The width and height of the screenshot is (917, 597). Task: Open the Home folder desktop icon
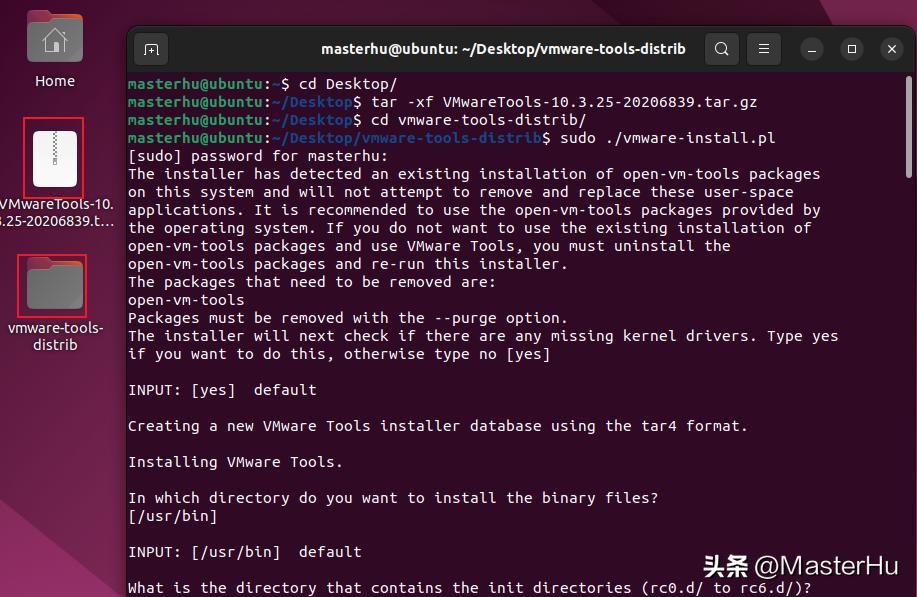click(54, 36)
